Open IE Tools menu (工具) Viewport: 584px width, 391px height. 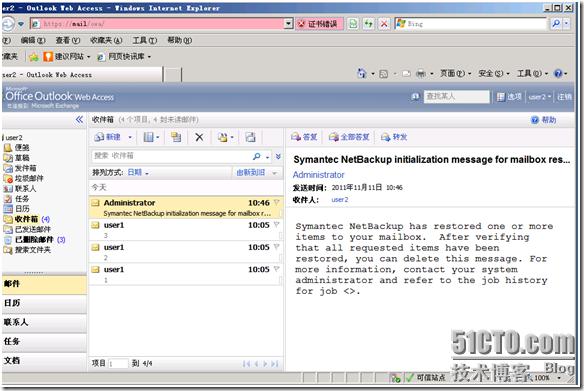point(145,40)
